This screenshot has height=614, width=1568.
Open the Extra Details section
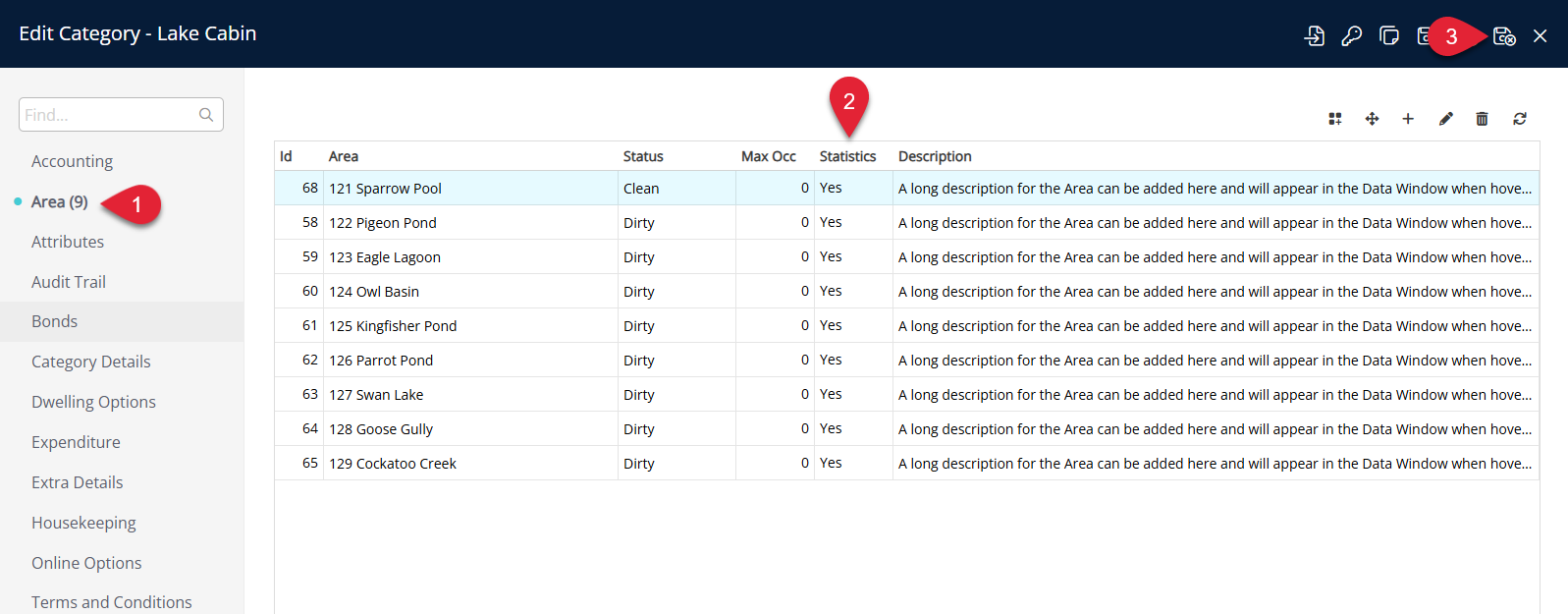(77, 482)
